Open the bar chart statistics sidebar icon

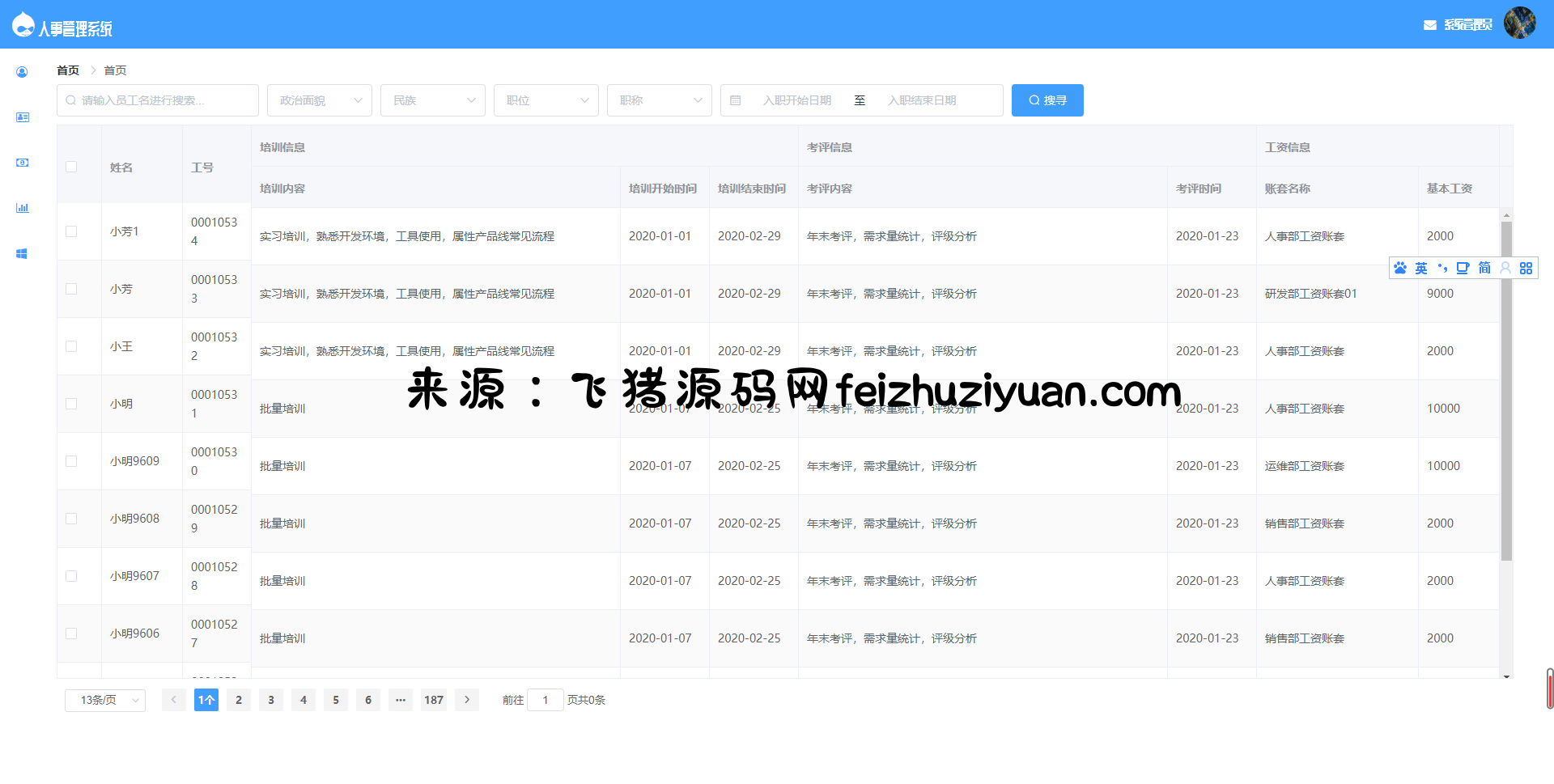point(22,208)
